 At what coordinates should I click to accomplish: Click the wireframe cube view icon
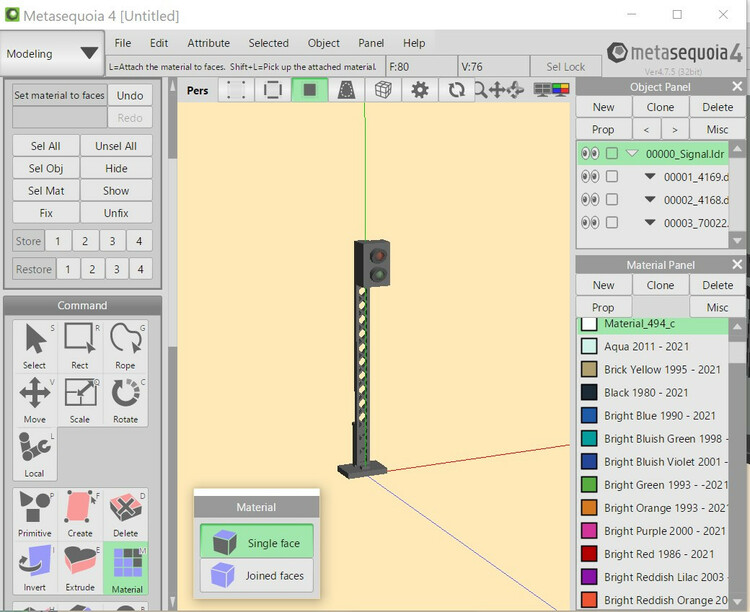tap(383, 90)
